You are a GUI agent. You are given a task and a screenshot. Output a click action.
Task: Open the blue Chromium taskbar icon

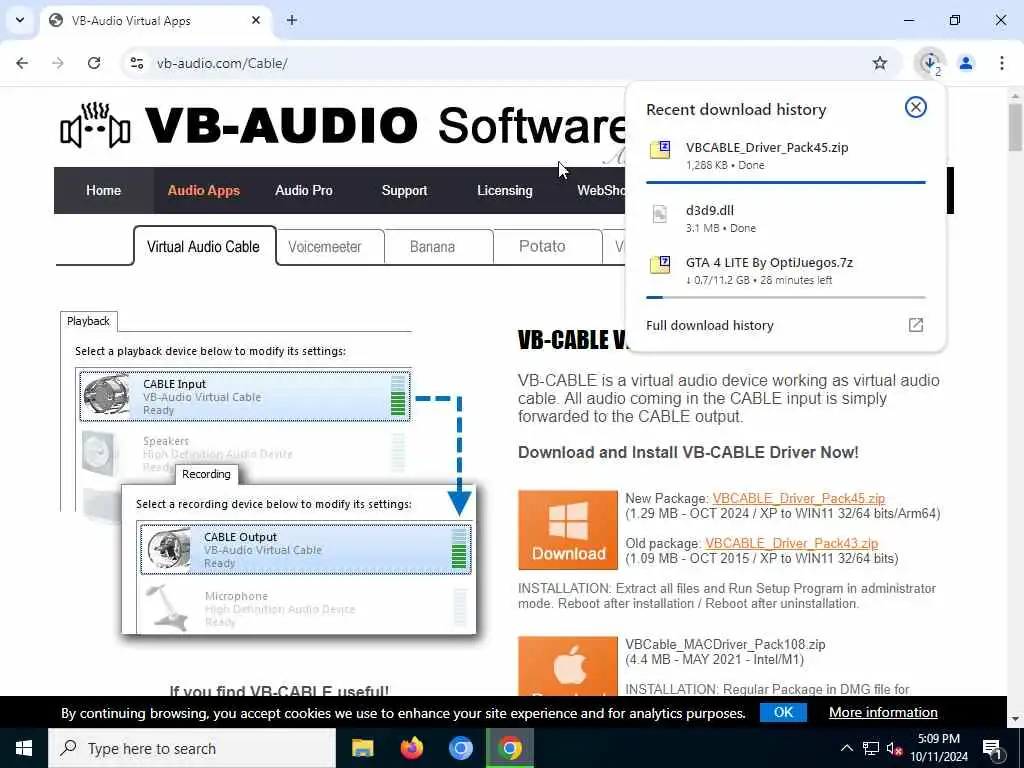460,748
